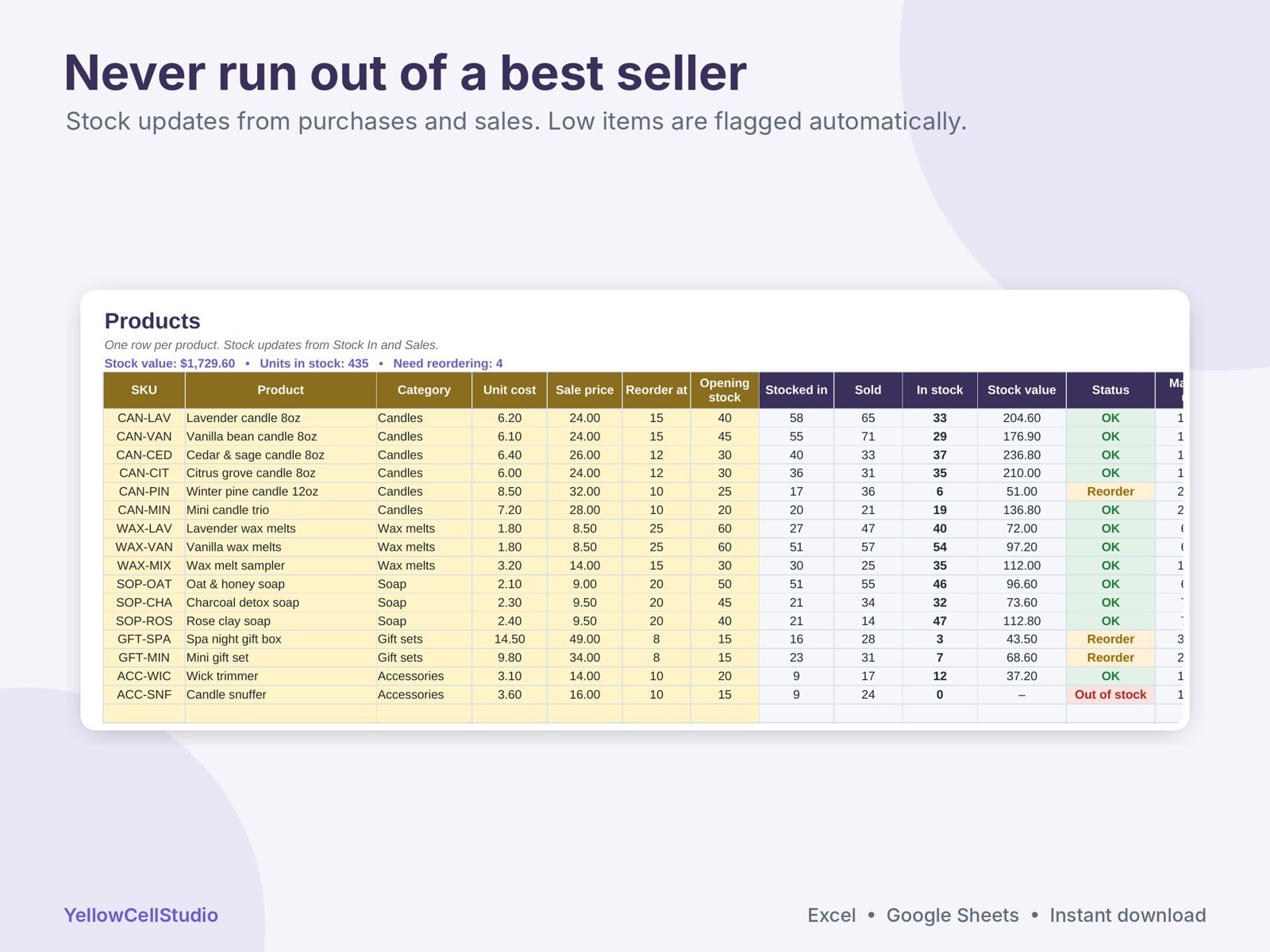Click the "Products" sheet title
Image resolution: width=1270 pixels, height=952 pixels.
(152, 321)
